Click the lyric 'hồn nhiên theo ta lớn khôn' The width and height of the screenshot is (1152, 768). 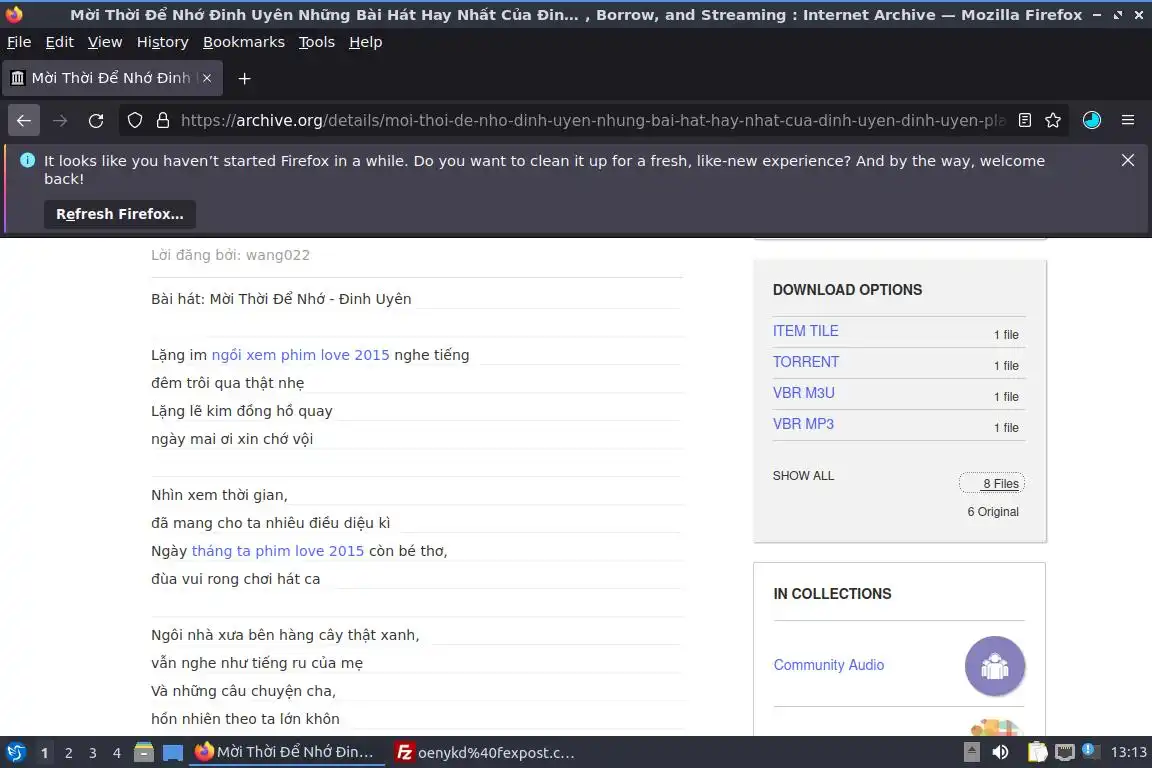[245, 719]
